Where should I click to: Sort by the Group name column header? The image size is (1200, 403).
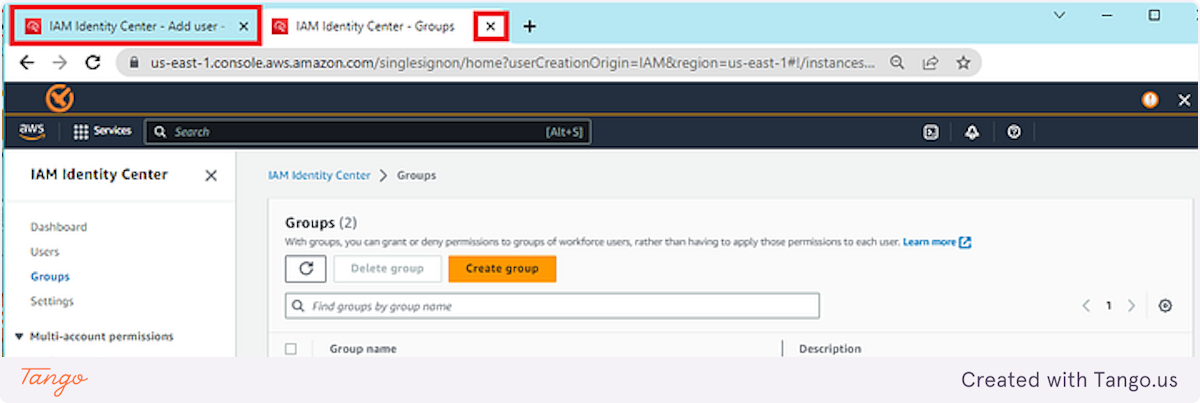coord(363,349)
